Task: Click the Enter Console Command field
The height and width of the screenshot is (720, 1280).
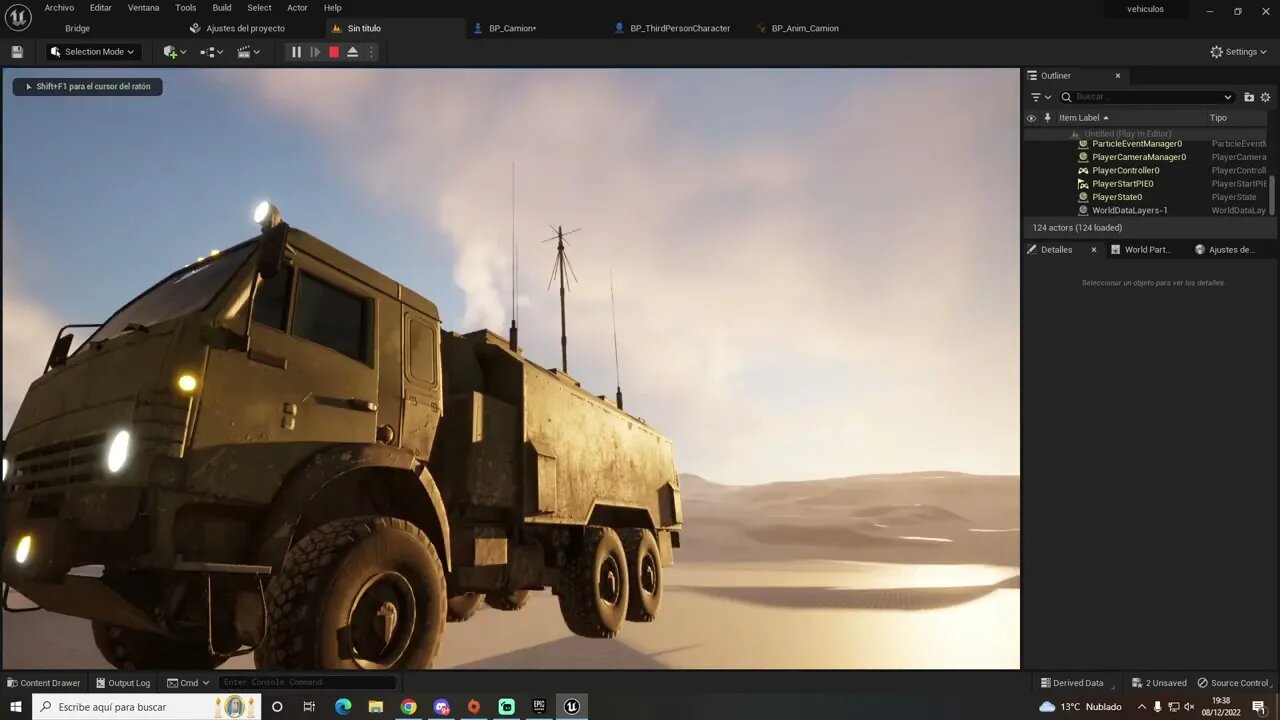Action: (308, 683)
